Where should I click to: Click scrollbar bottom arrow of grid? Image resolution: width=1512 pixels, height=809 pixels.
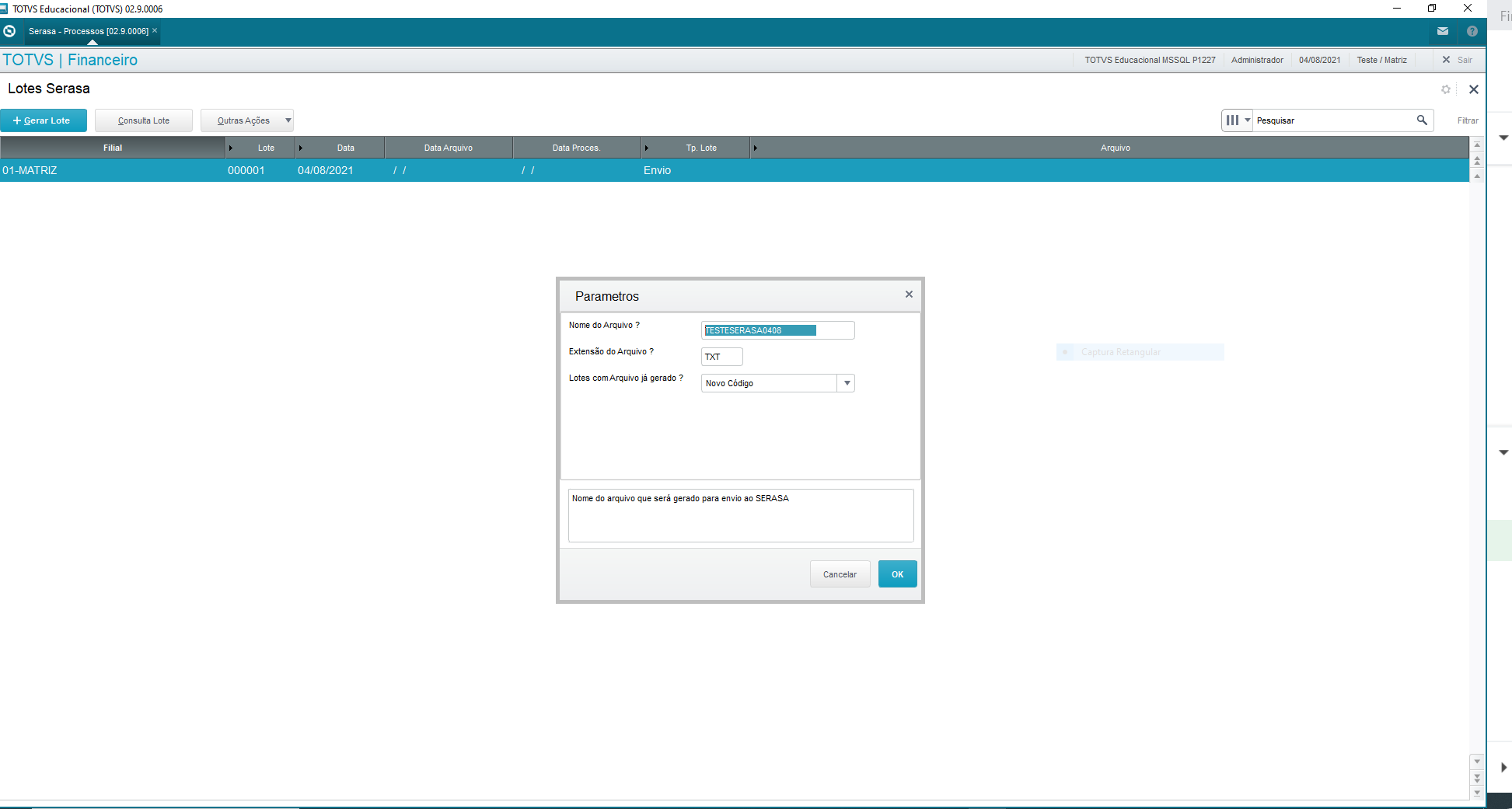point(1477,793)
